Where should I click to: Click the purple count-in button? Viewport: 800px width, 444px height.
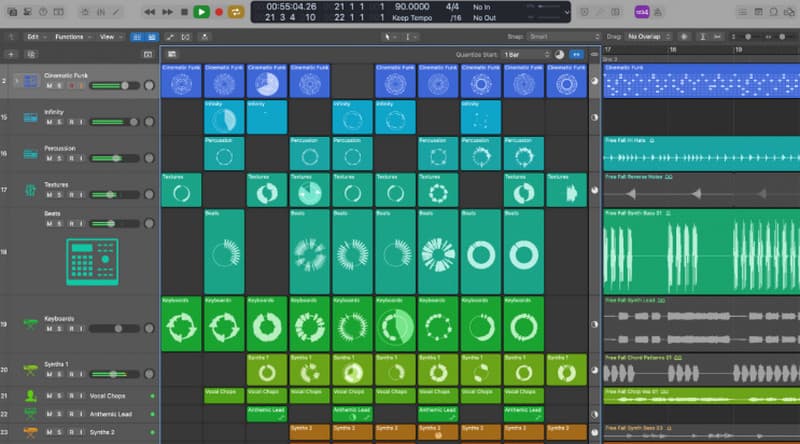click(641, 12)
